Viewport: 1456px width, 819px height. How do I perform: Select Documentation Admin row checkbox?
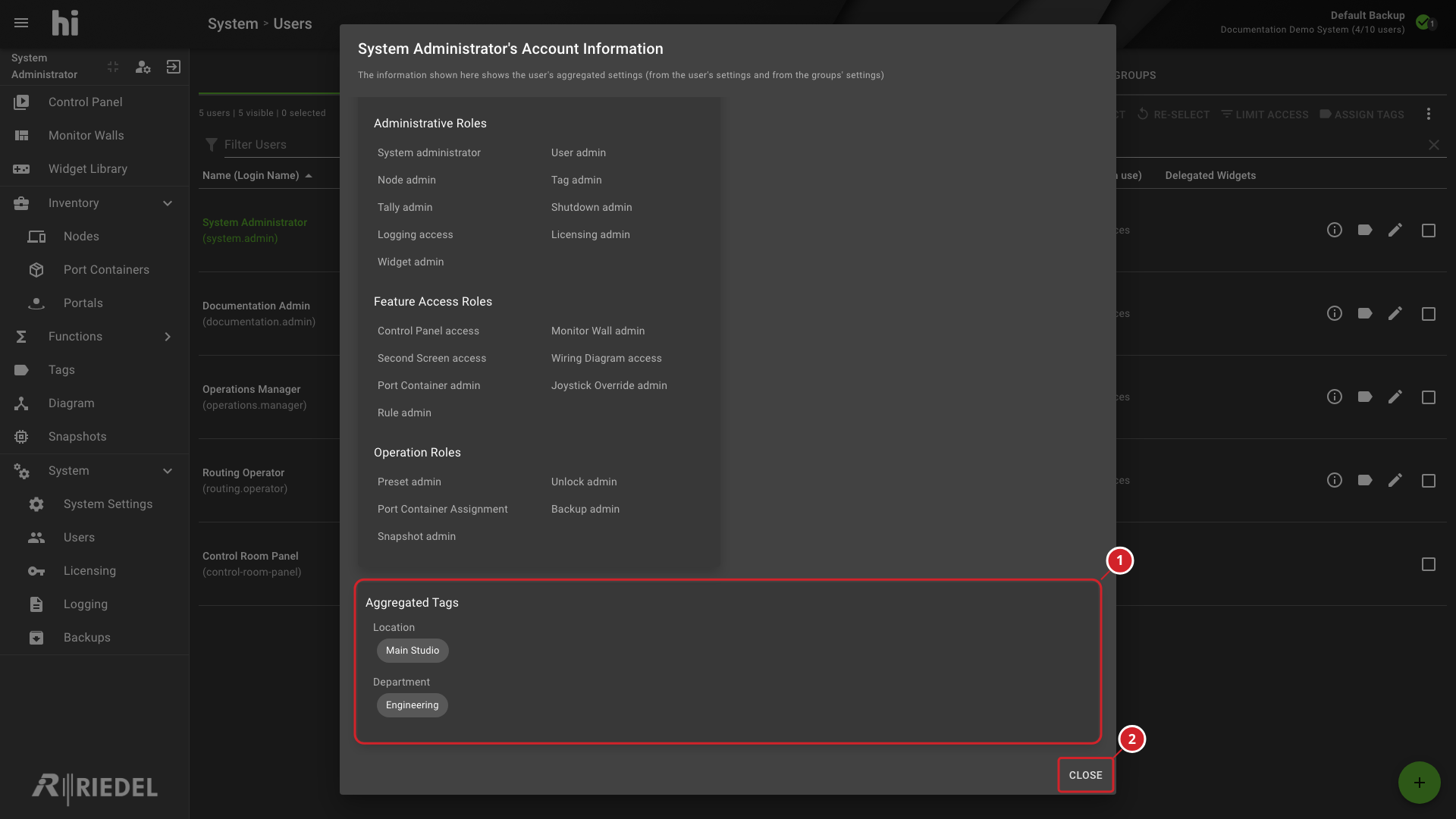(1429, 314)
